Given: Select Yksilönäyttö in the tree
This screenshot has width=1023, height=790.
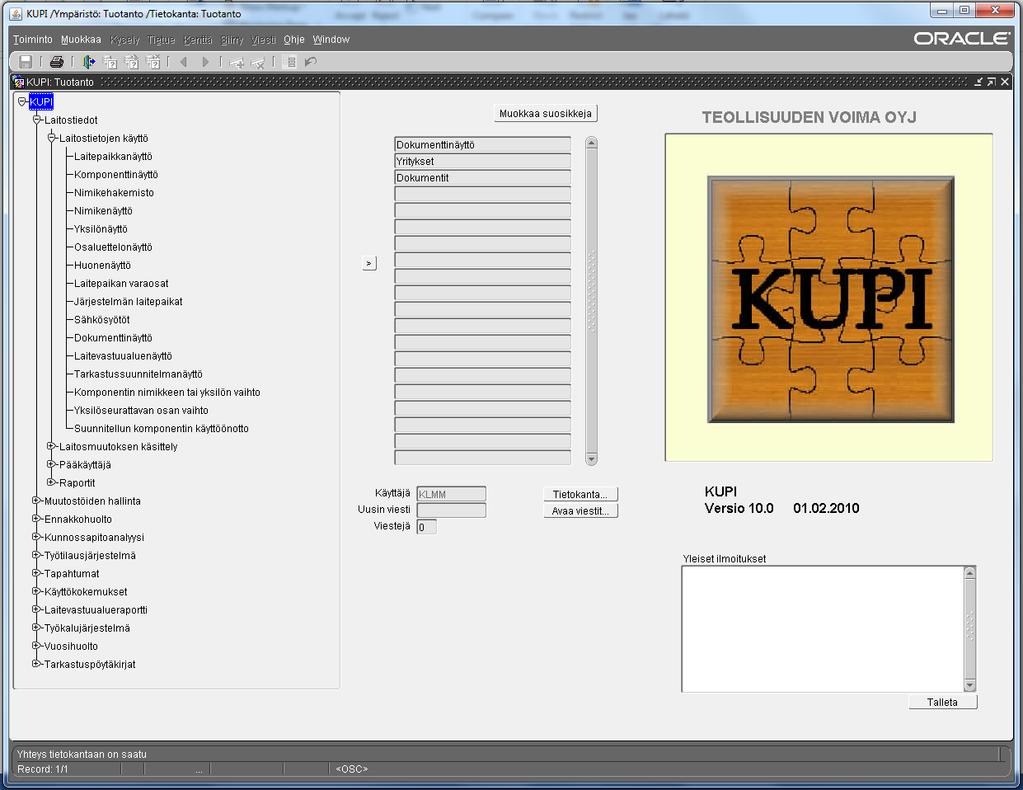Looking at the screenshot, I should [101, 229].
